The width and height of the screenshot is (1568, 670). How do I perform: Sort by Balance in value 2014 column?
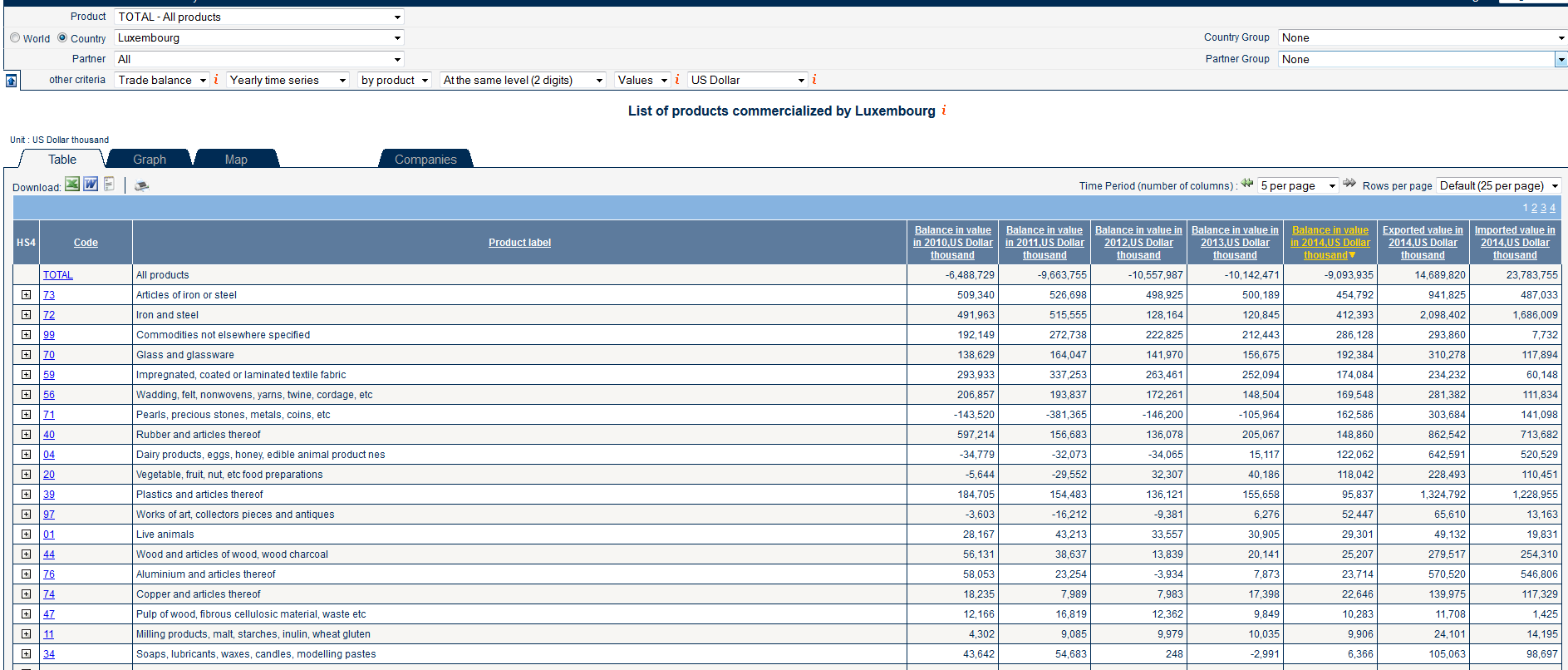pos(1330,243)
